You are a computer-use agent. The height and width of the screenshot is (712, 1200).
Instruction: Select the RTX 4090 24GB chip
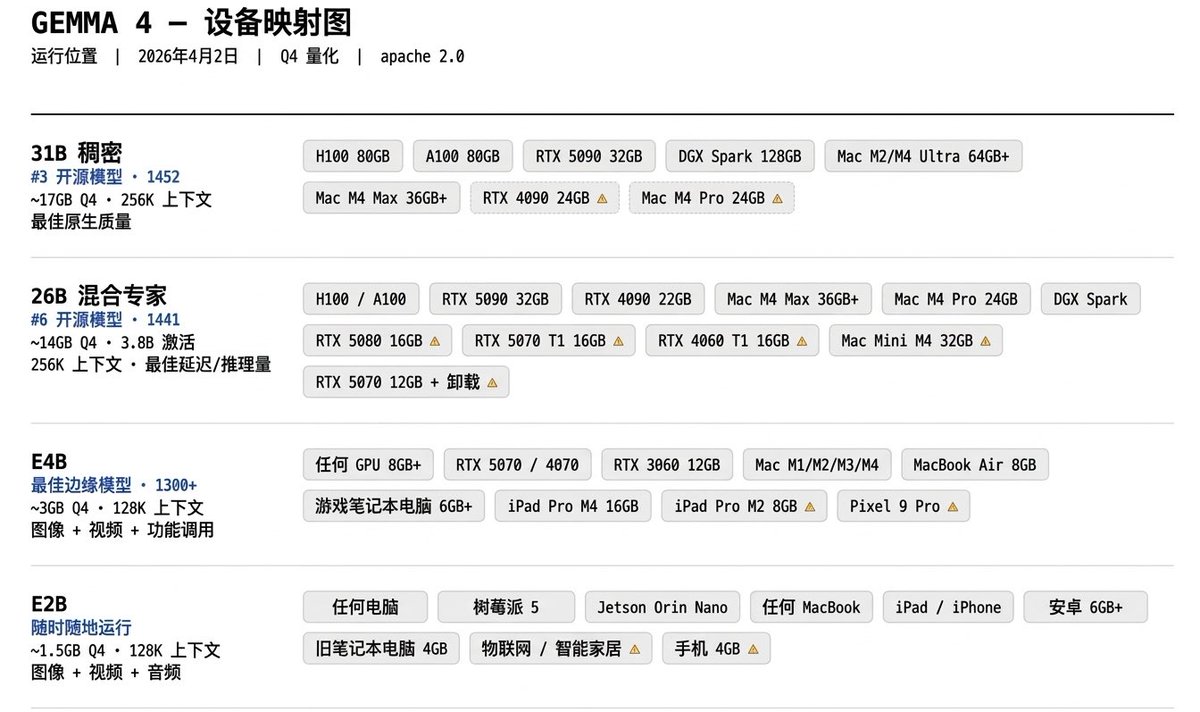[544, 198]
